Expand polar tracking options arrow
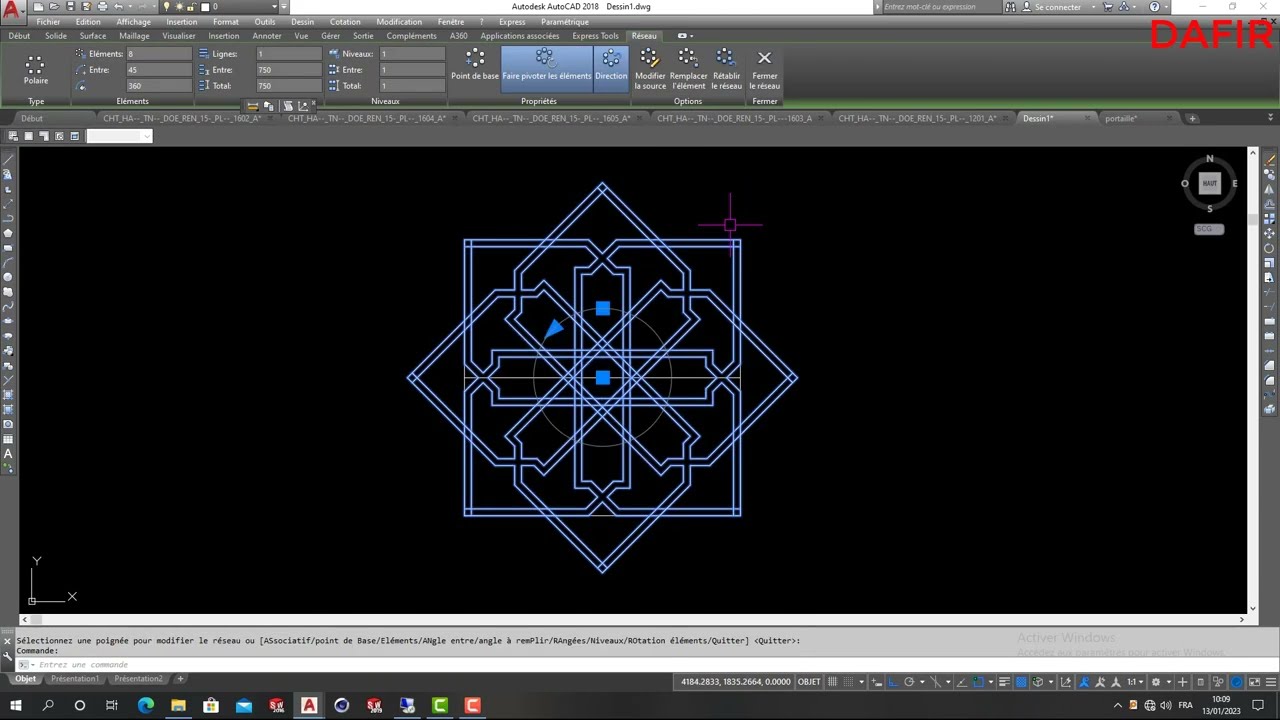This screenshot has height=720, width=1280. pos(922,682)
